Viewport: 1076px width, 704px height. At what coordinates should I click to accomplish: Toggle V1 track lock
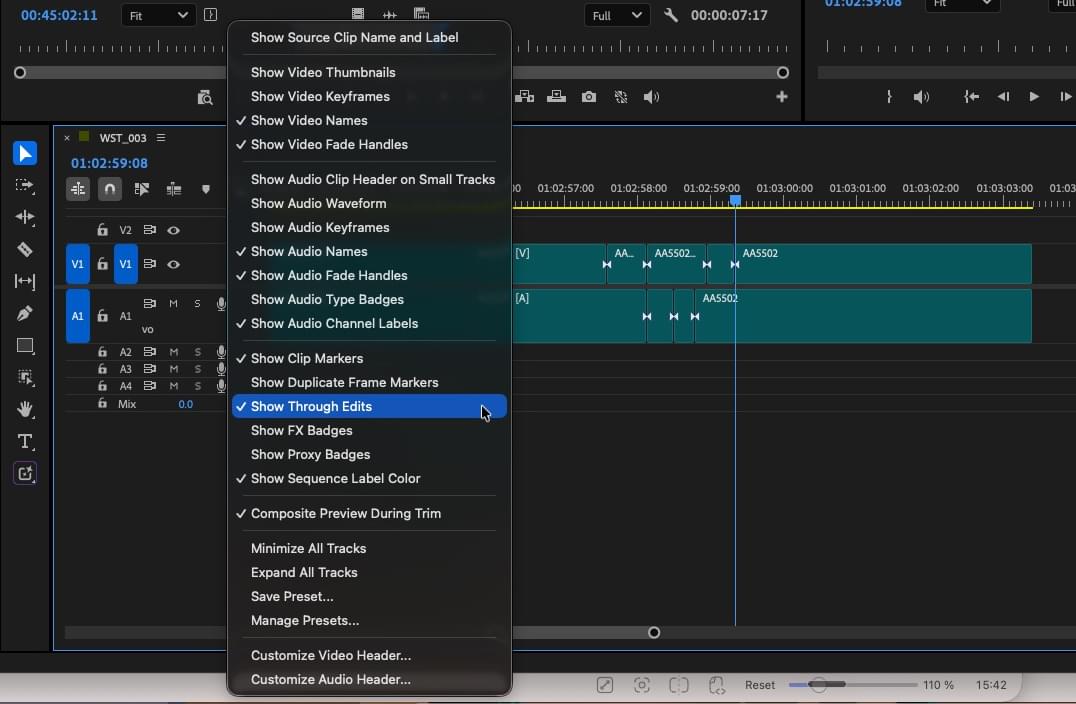click(102, 263)
